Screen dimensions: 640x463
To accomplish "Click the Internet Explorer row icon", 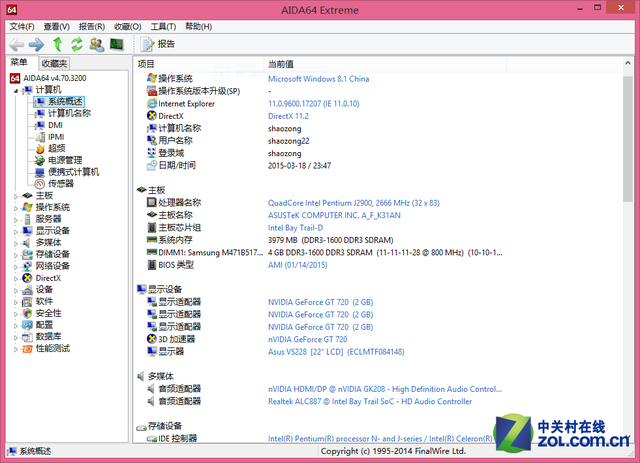I will click(x=152, y=104).
